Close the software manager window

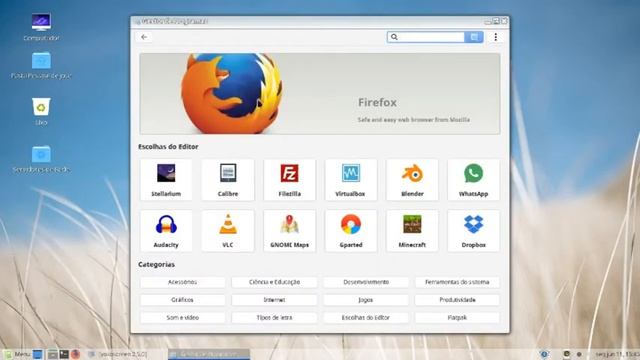point(504,21)
